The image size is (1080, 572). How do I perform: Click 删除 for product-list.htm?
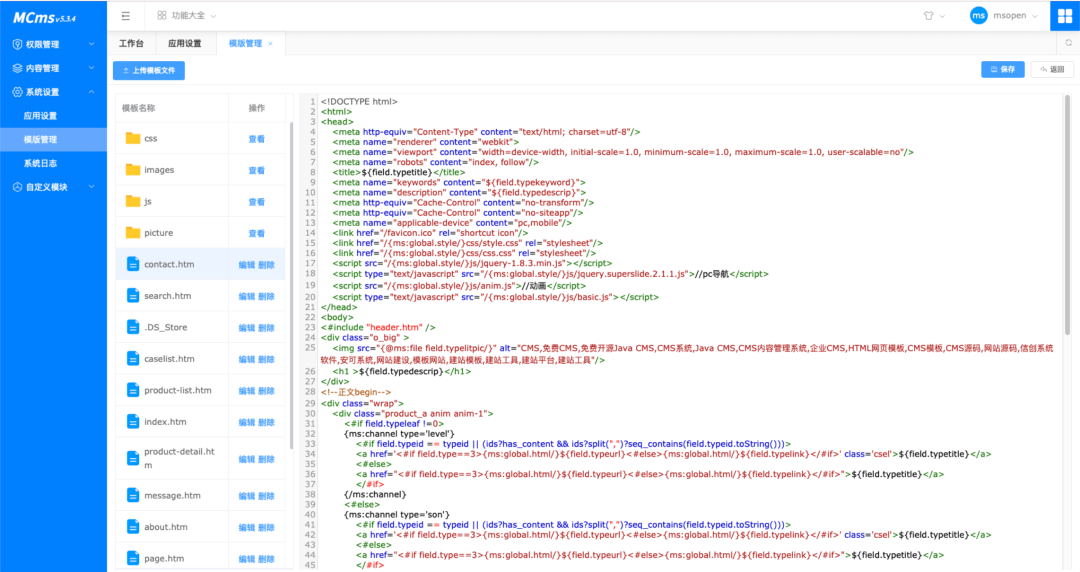[267, 391]
